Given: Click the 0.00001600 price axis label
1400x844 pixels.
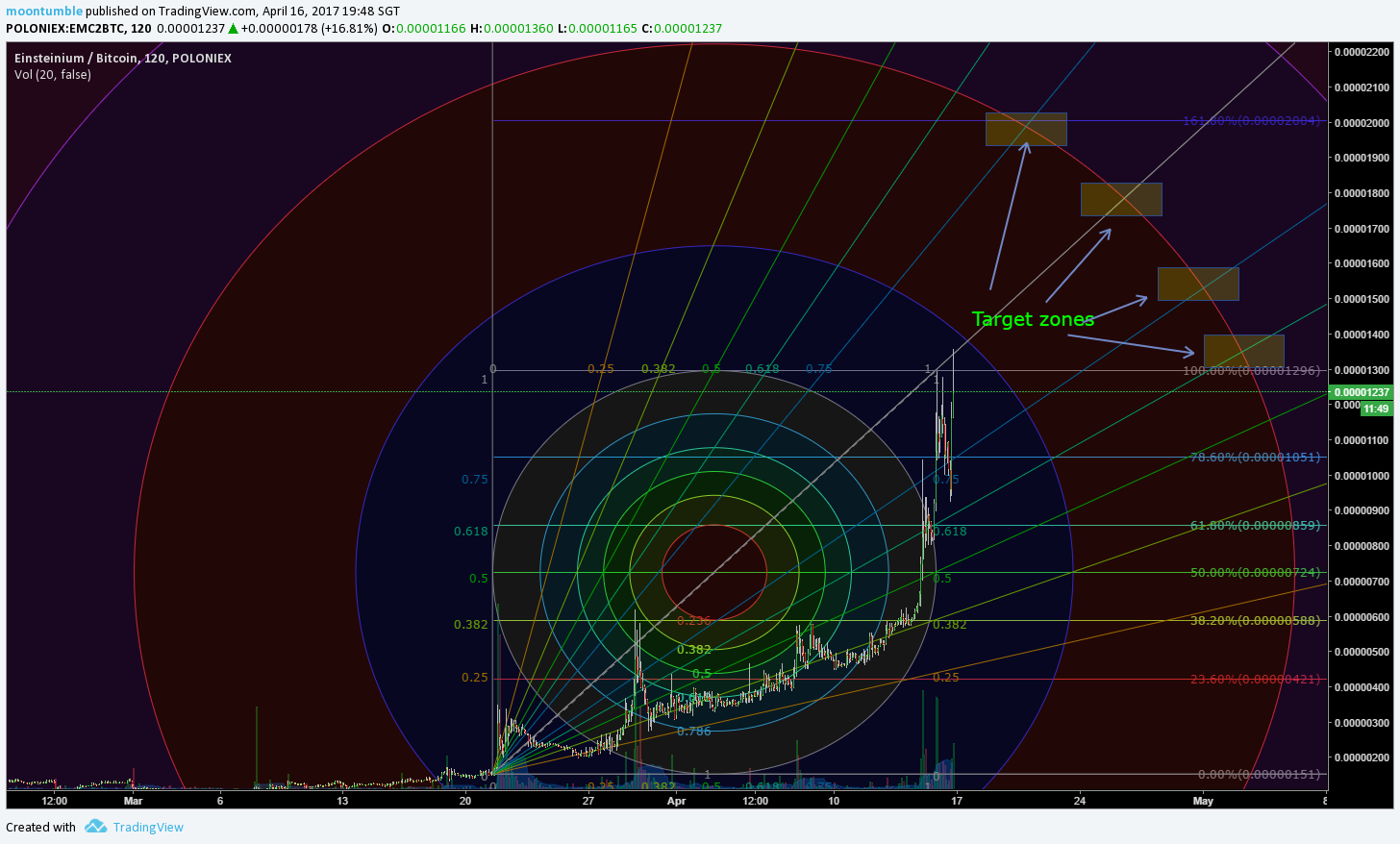Looking at the screenshot, I should 1362,263.
